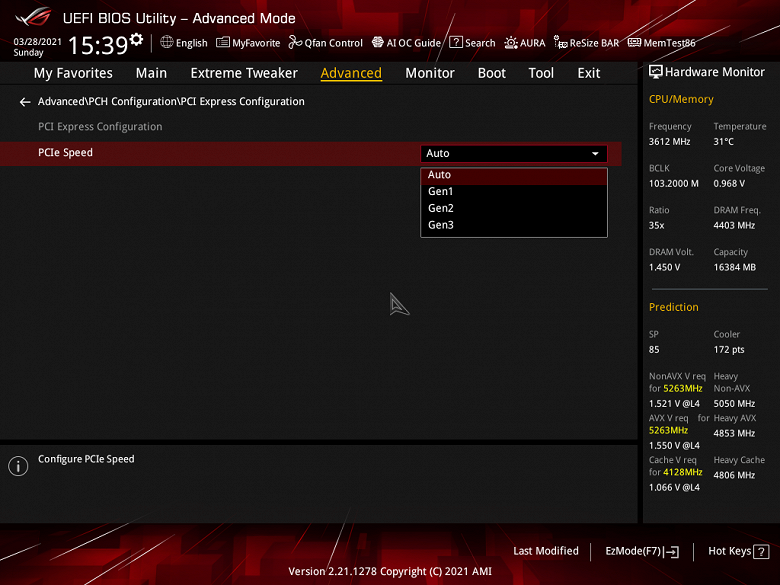Click the 103.2000 M BCLK value
Screen dimensions: 780x585
tap(674, 184)
